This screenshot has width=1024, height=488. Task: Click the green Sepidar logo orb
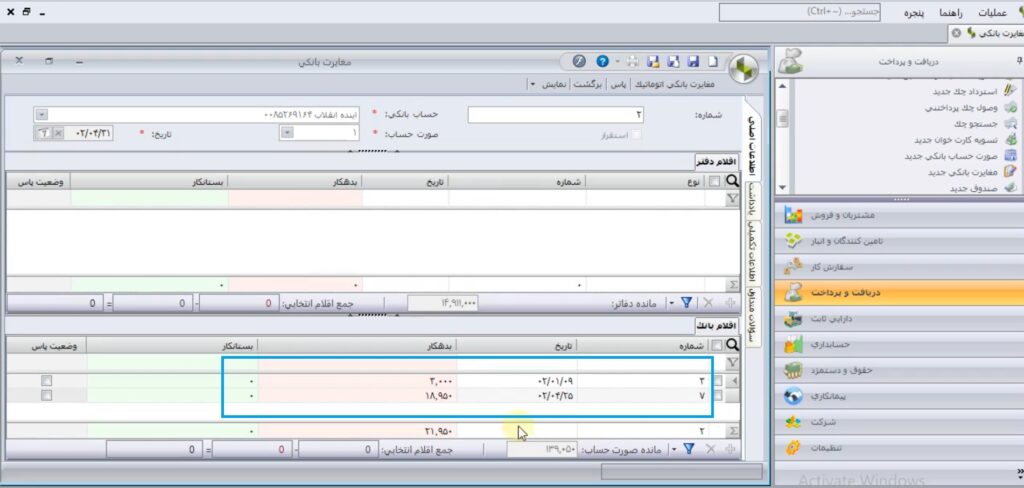(743, 68)
